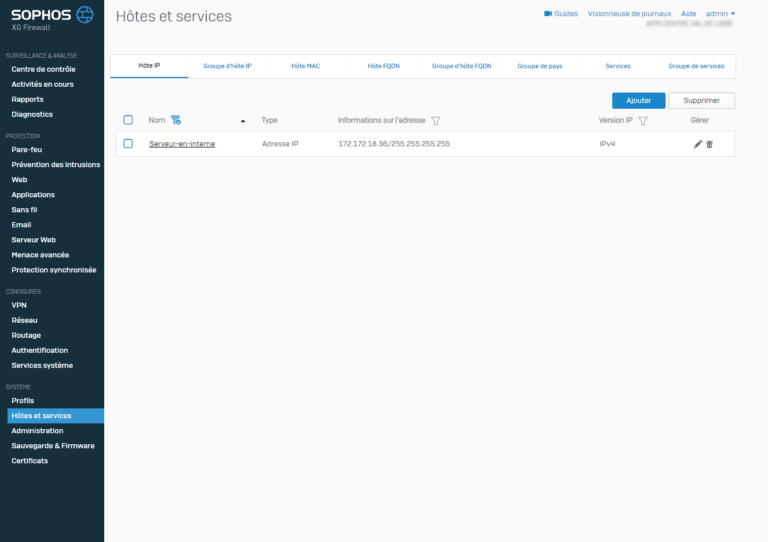768x542 pixels.
Task: Click the Aide link
Action: pyautogui.click(x=688, y=14)
